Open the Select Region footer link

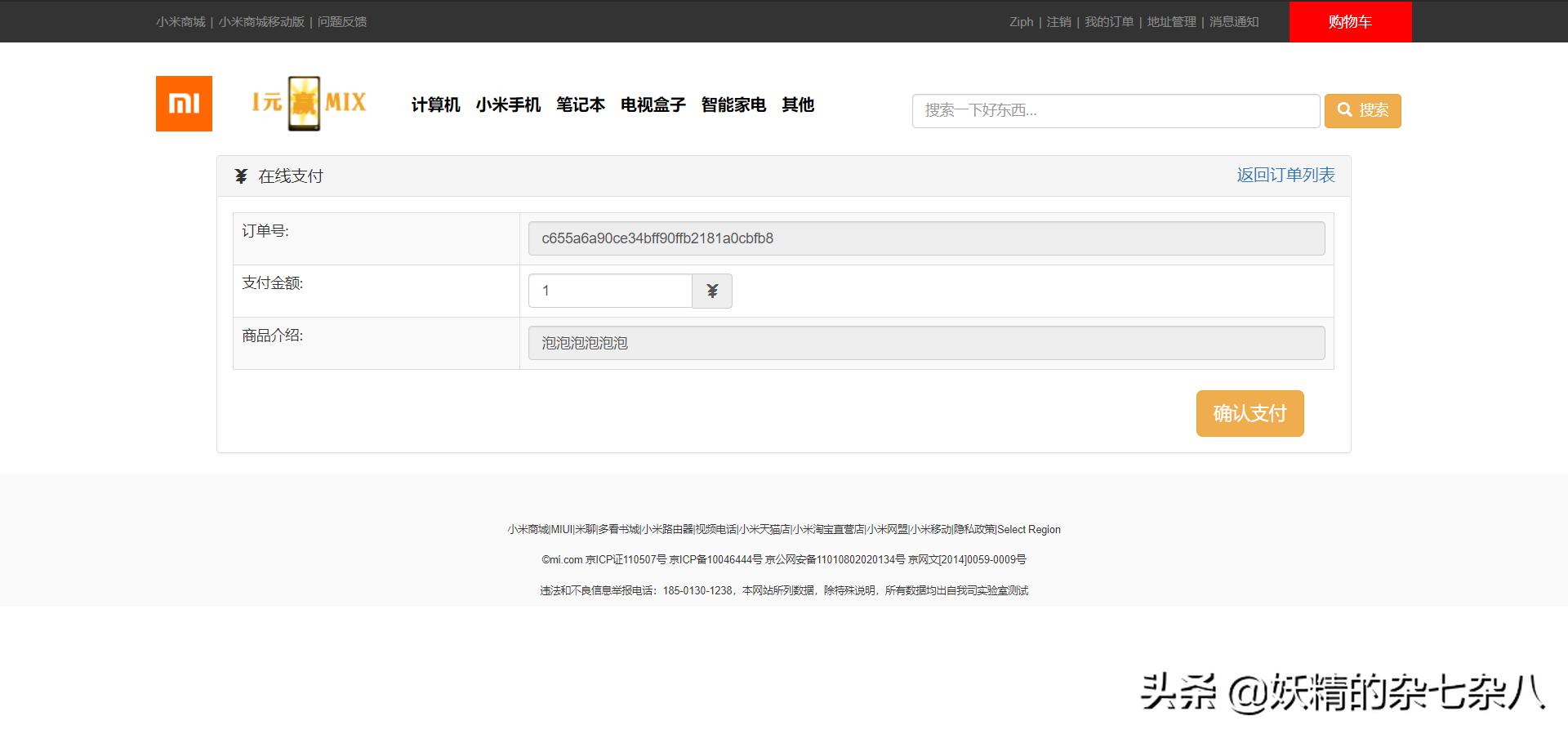point(1029,530)
